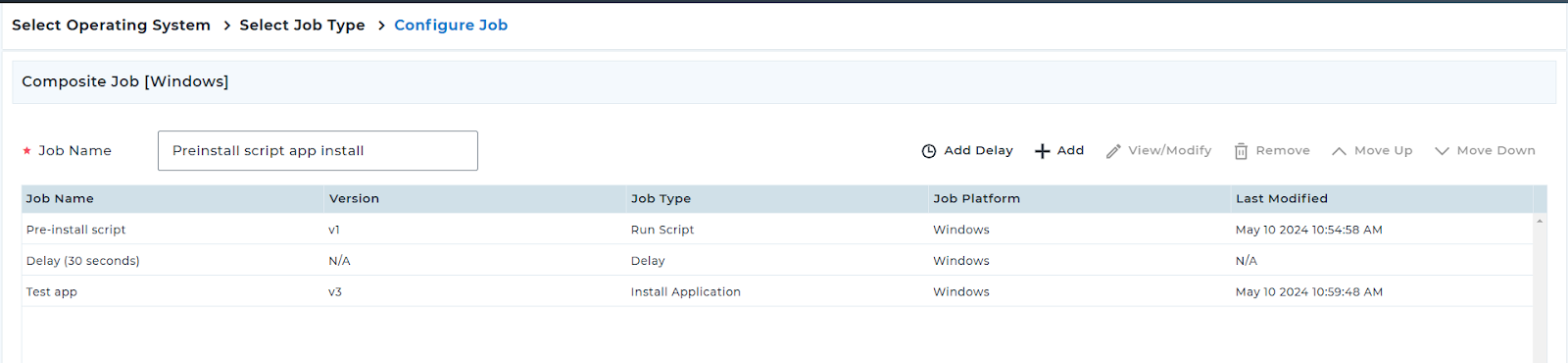Click the Delay job type cell
The image size is (1568, 363).
(648, 261)
